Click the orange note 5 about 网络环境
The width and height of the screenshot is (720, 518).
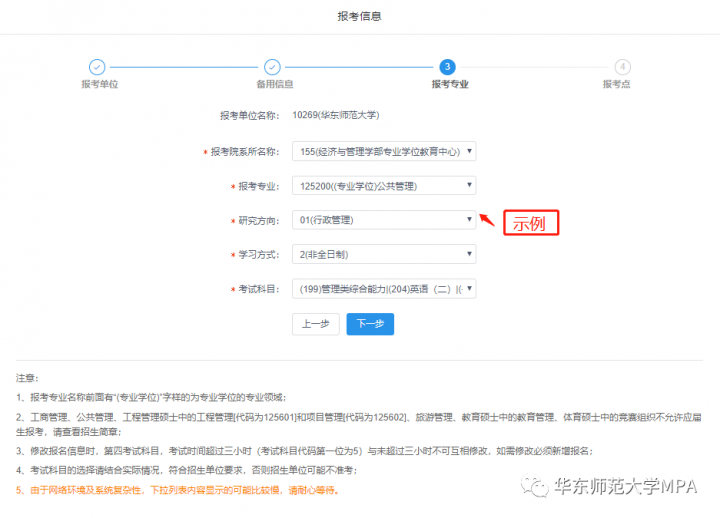coord(178,490)
